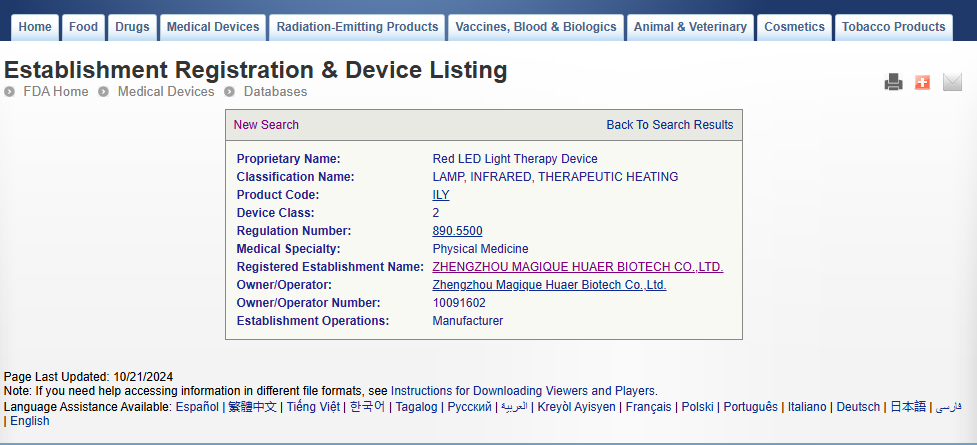Select the Deutsch language link
Screen dimensions: 977x445
[x=858, y=407]
